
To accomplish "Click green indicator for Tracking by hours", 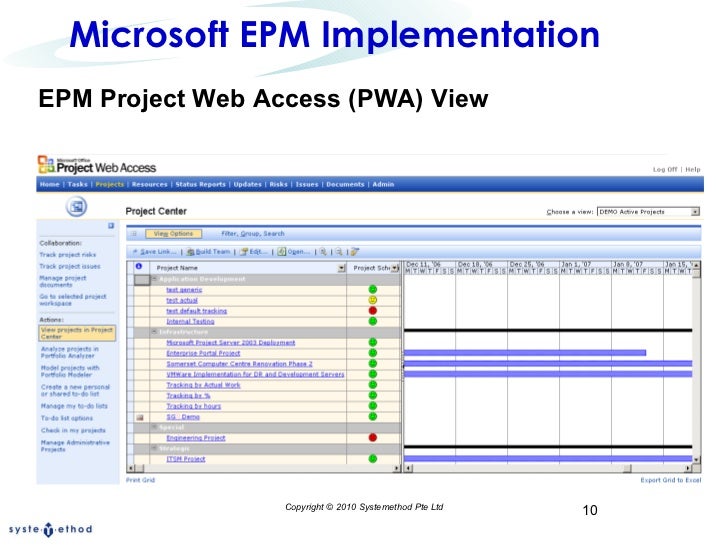I will [x=372, y=406].
